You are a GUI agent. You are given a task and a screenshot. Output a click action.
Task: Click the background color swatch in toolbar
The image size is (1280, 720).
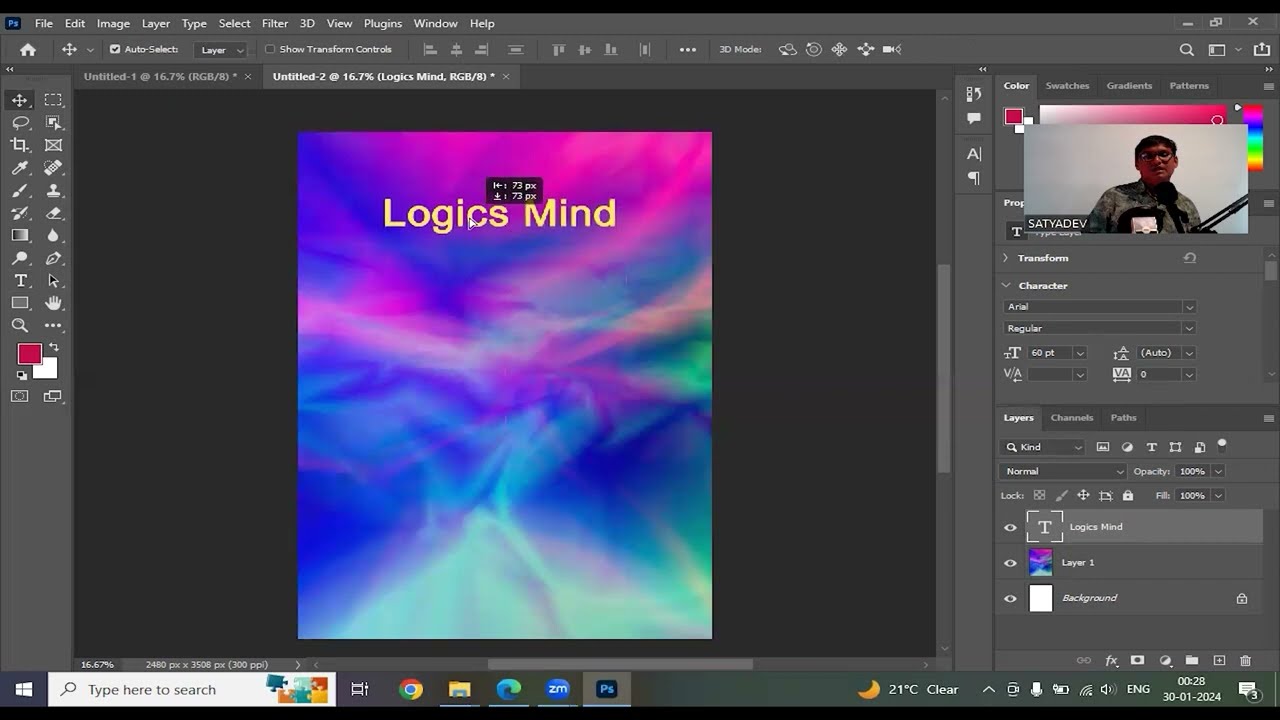pyautogui.click(x=49, y=370)
